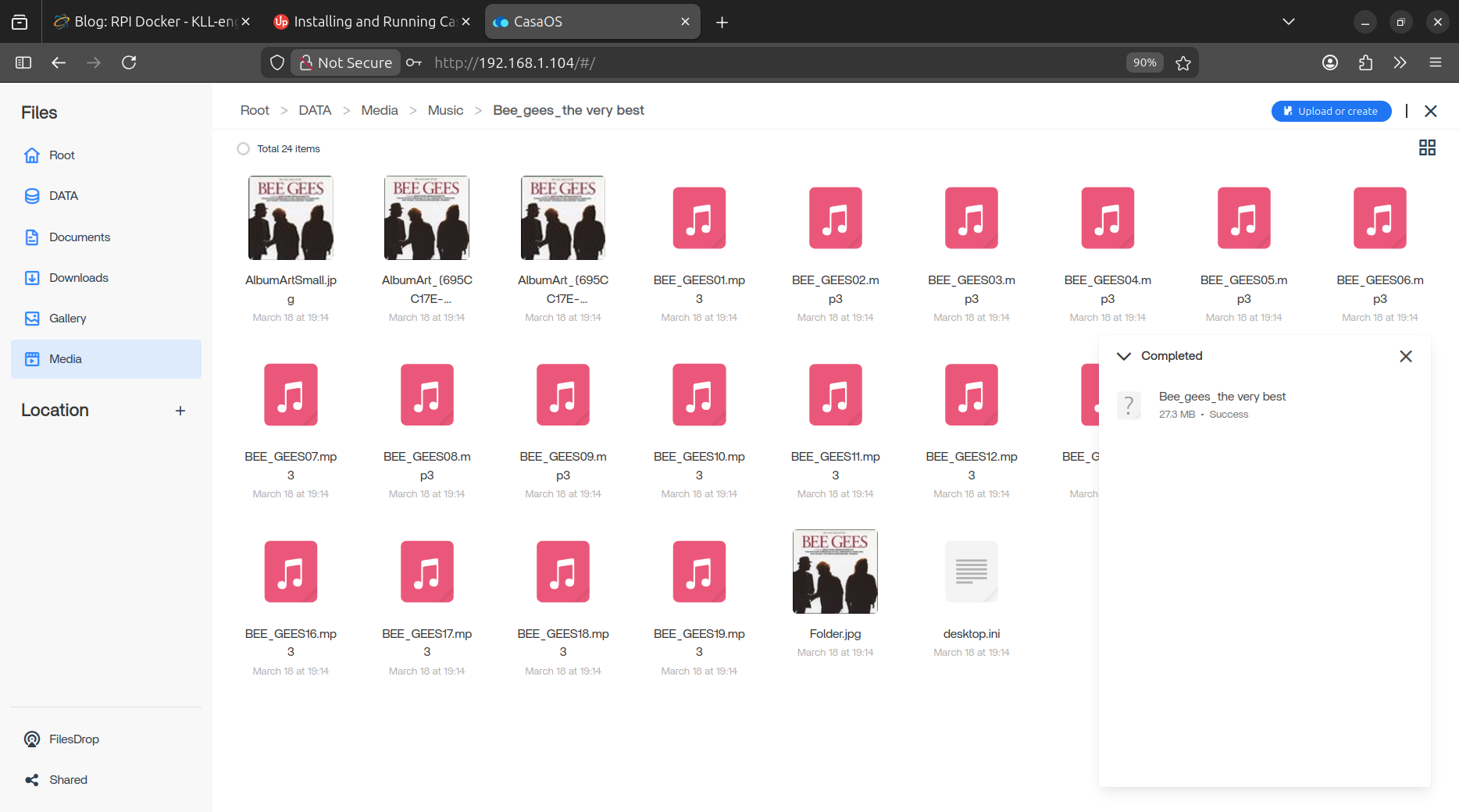Collapse the Completed uploads panel chevron

pos(1124,356)
